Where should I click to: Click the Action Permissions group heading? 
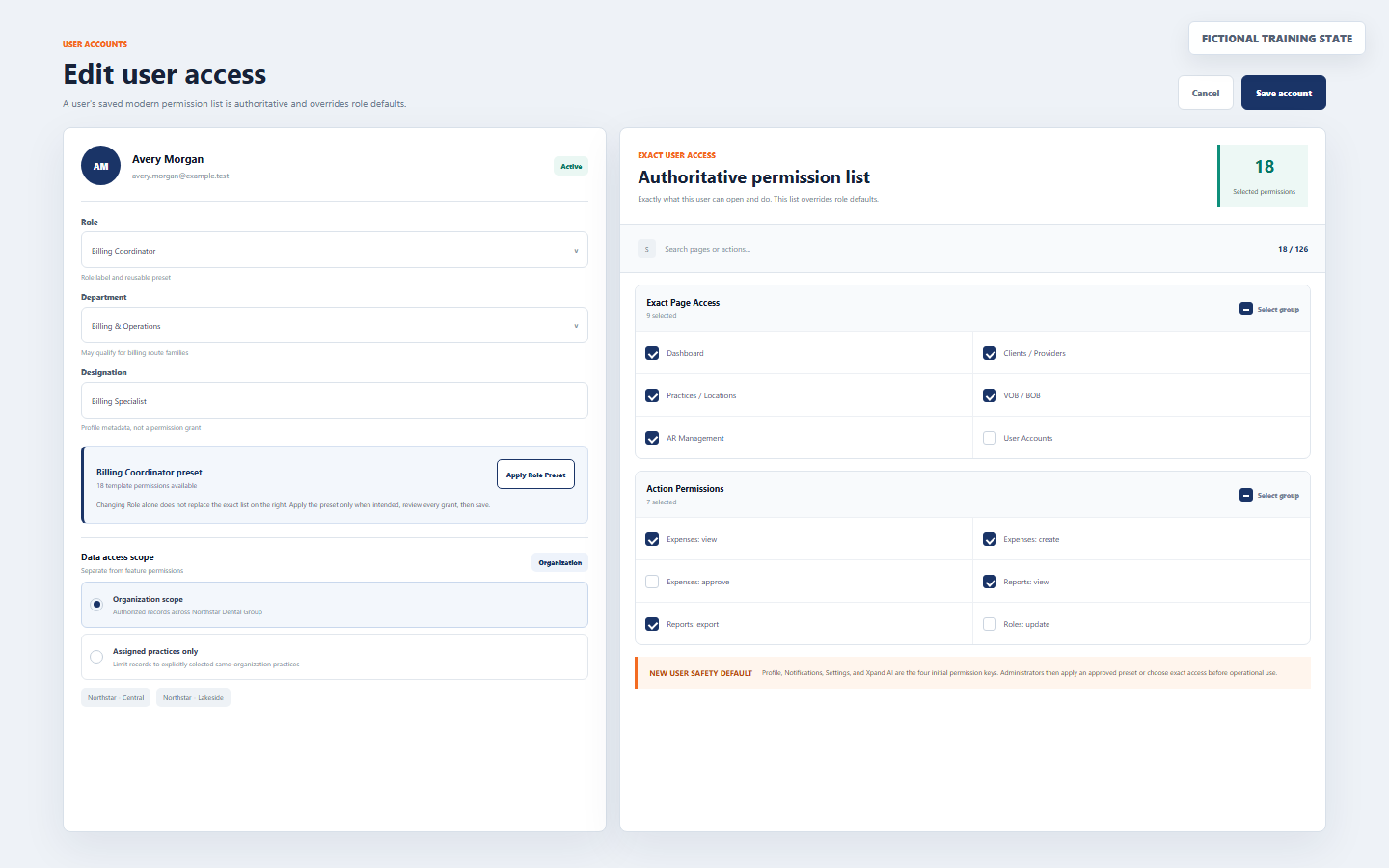[685, 489]
